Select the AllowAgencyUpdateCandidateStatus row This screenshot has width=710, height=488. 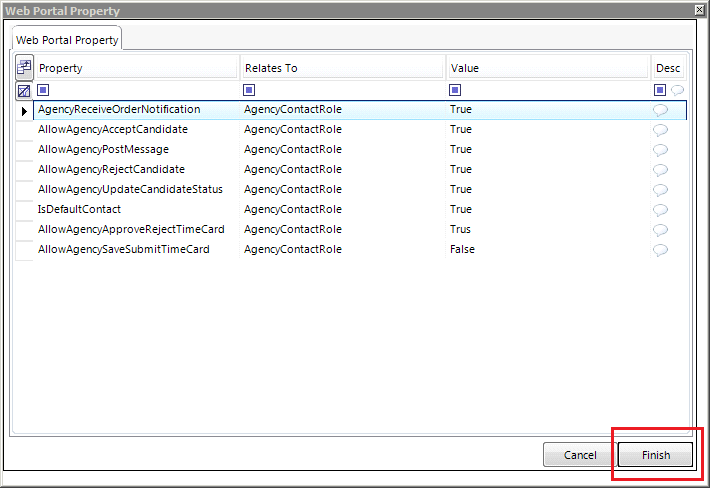tap(351, 189)
